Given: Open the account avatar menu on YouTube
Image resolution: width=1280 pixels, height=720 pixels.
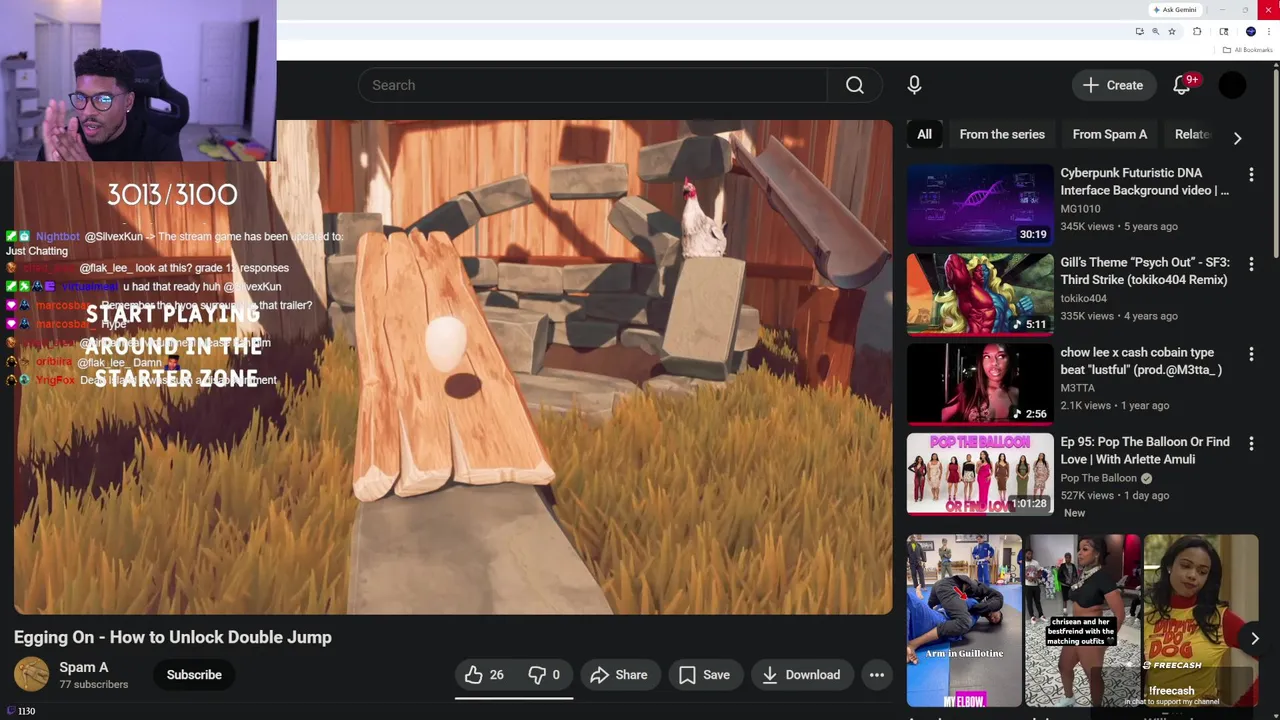Looking at the screenshot, I should pos(1232,85).
